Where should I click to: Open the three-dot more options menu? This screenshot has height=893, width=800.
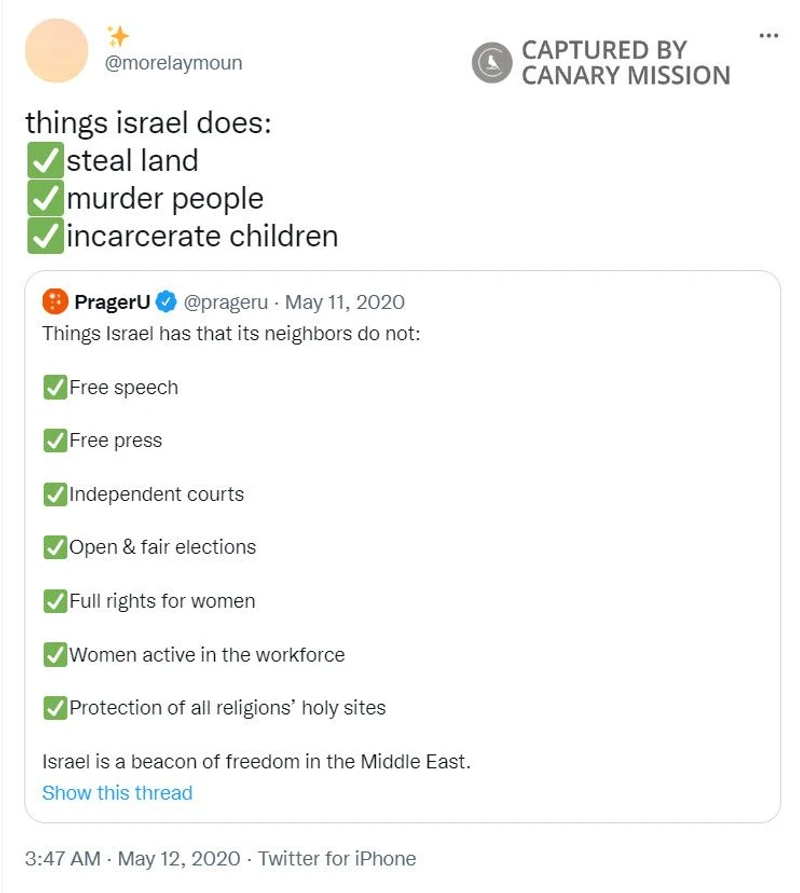tap(768, 36)
